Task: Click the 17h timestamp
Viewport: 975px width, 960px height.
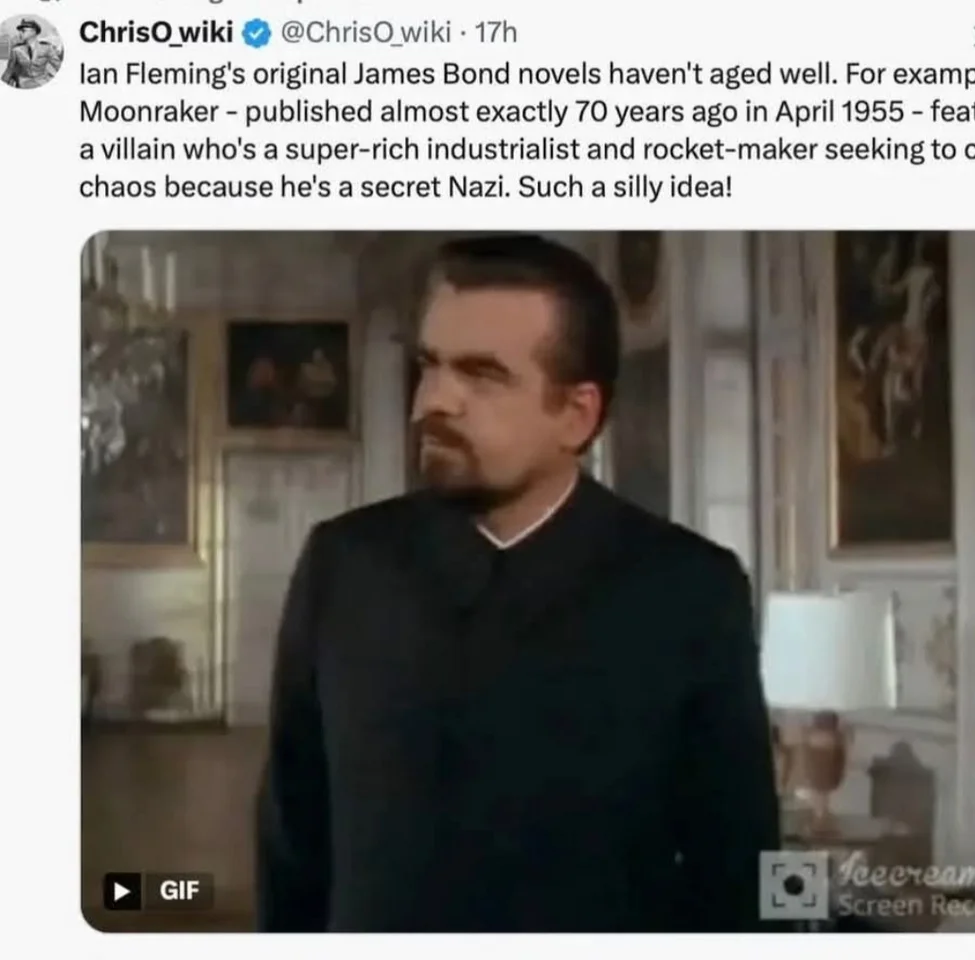Action: pos(496,33)
